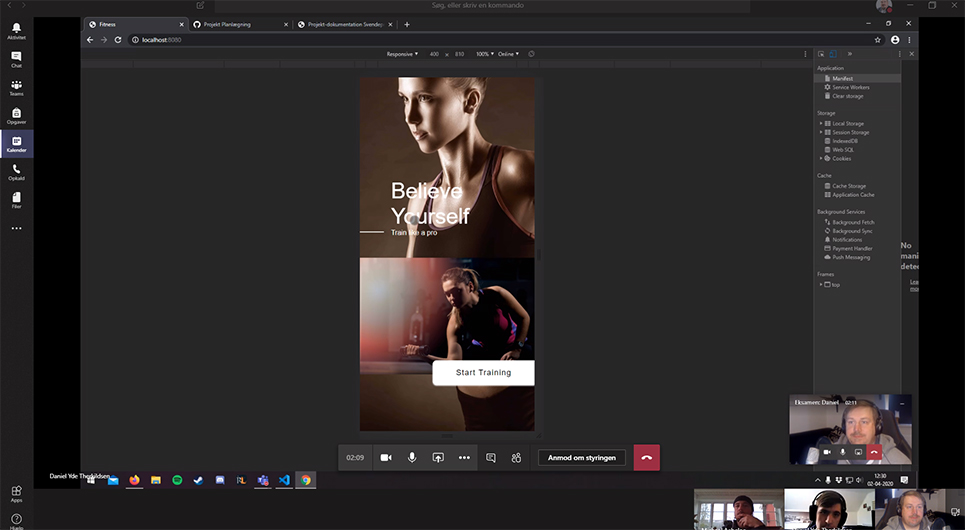Expand the Cookies tree item
965x530 pixels.
click(x=820, y=158)
